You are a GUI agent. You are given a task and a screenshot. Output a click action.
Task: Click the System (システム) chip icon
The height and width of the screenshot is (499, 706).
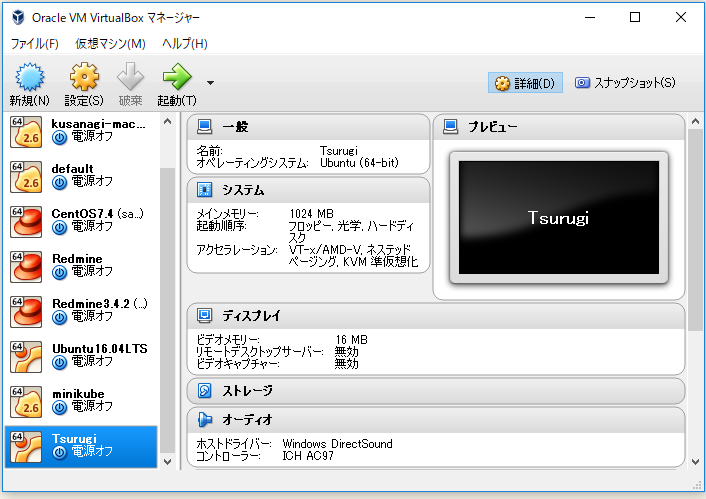coord(204,190)
